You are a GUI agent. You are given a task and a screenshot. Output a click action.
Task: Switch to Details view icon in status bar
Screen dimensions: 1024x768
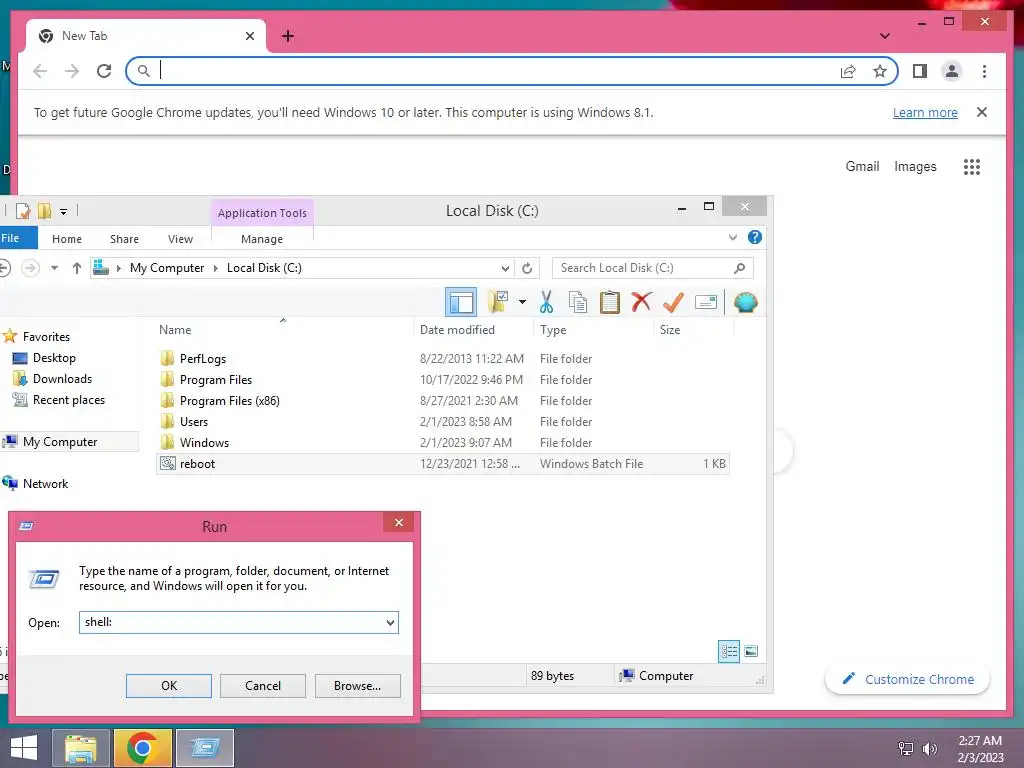[x=729, y=651]
